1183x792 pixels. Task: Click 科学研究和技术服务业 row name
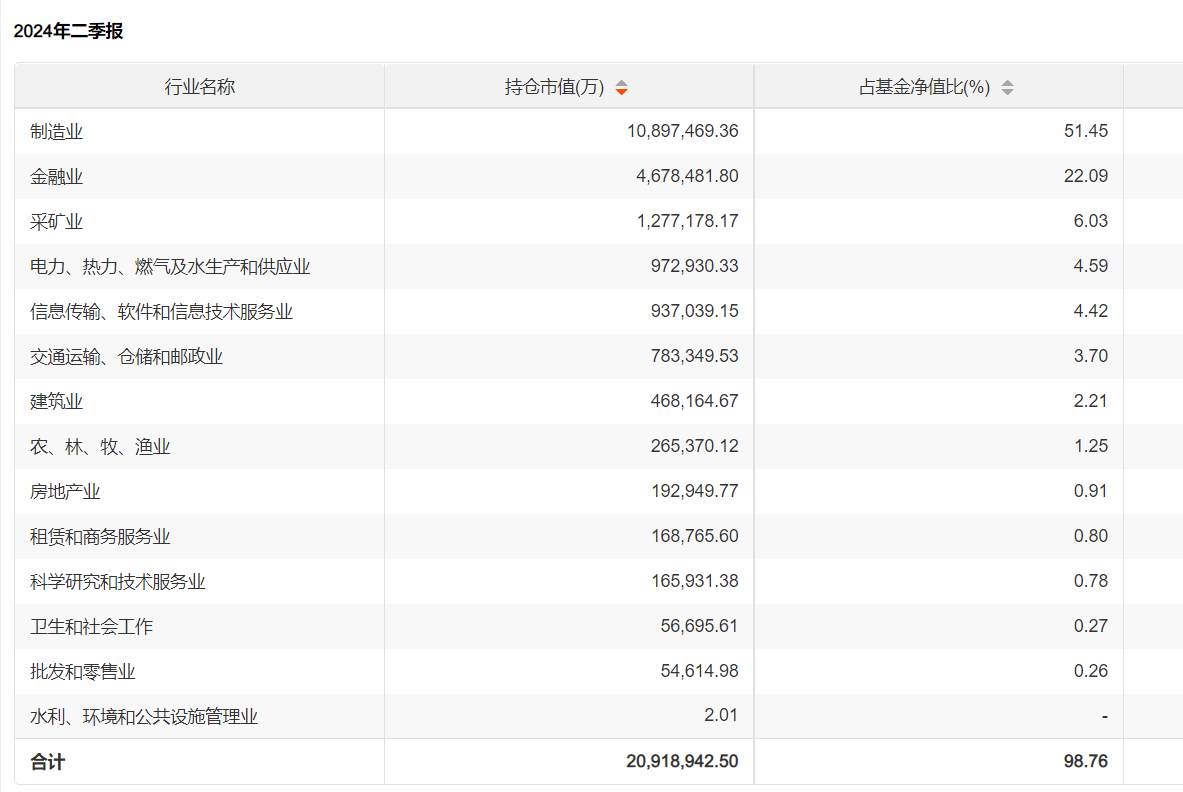coord(118,582)
